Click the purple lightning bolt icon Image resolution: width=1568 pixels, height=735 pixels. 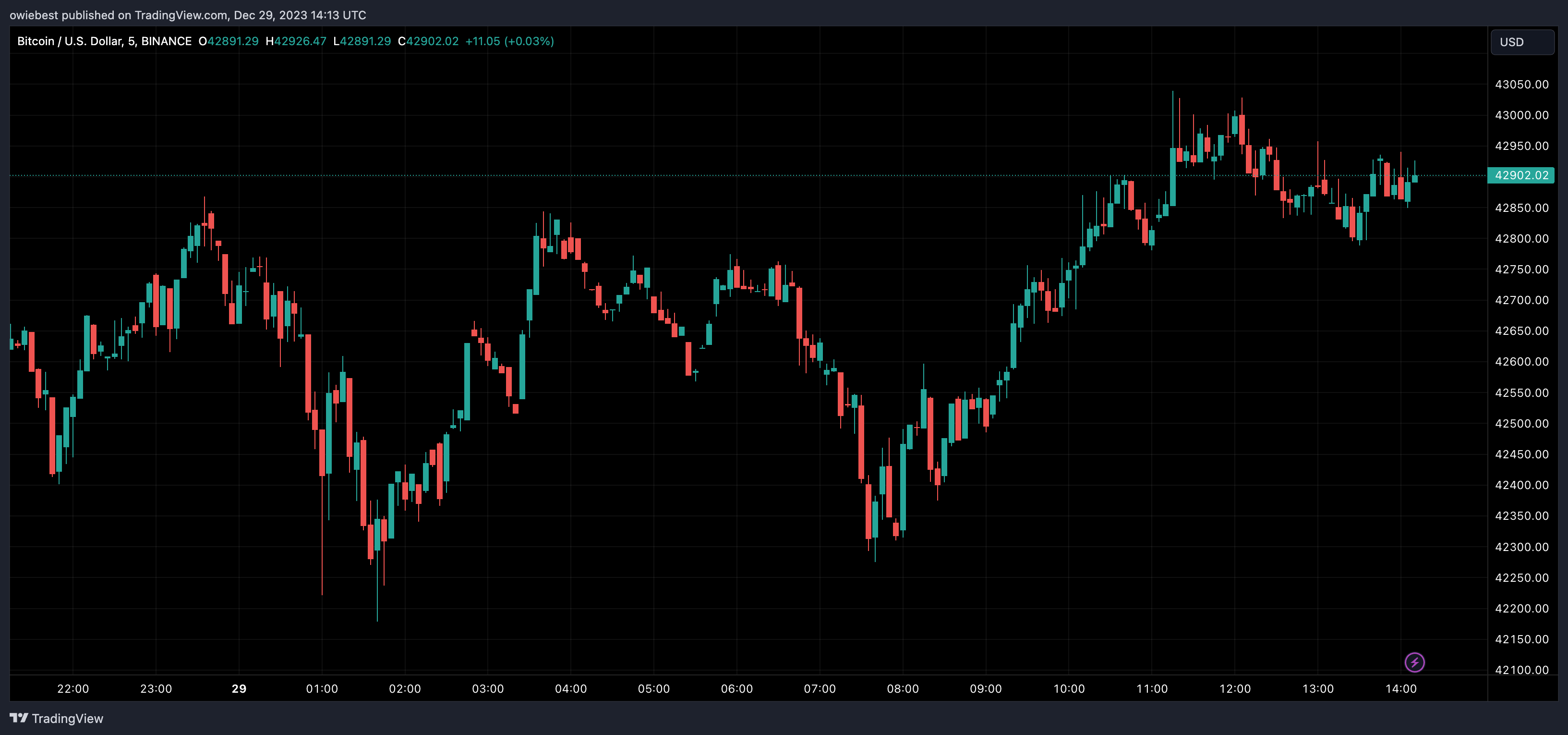point(1414,662)
